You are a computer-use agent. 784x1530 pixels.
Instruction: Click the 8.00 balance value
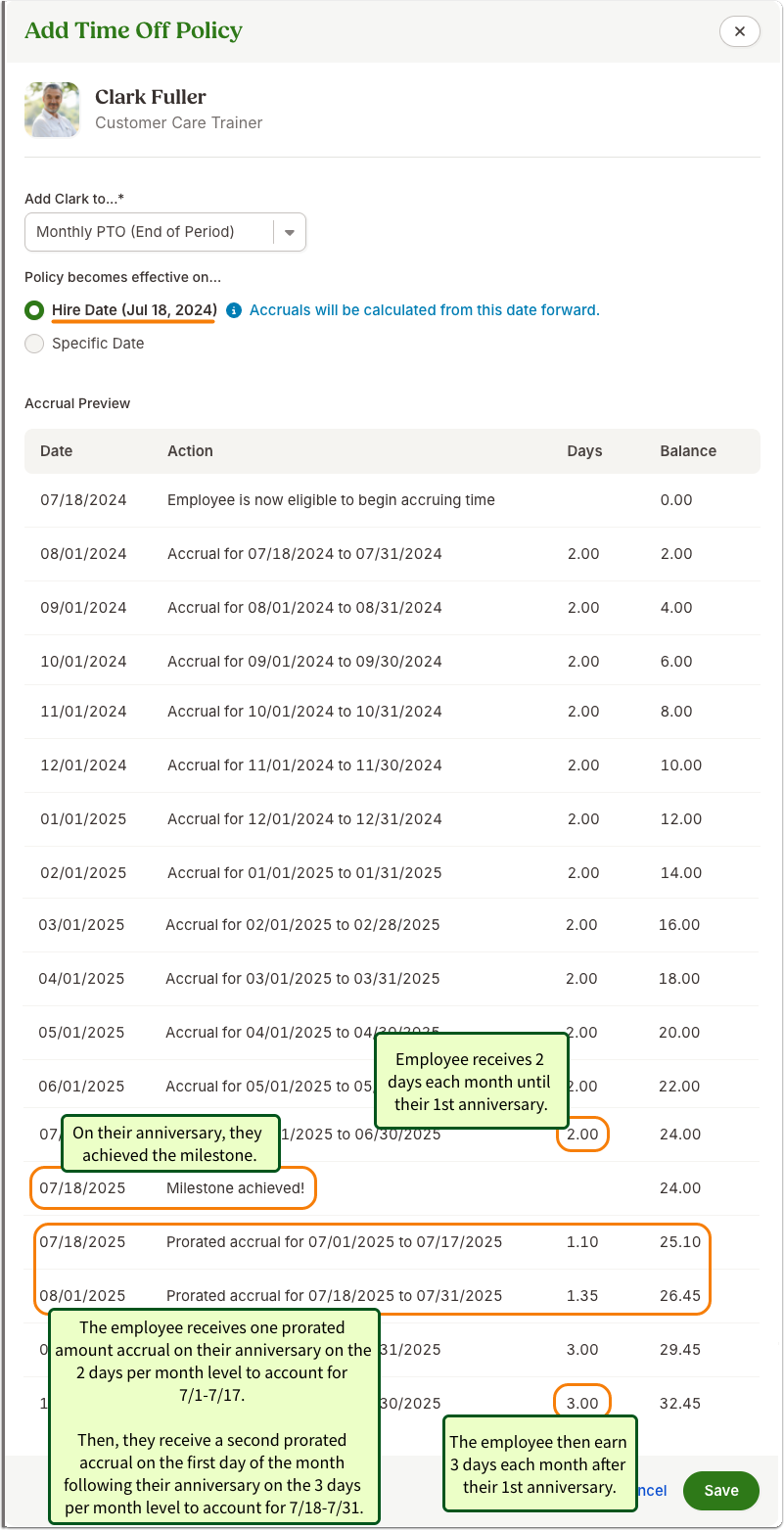point(676,712)
